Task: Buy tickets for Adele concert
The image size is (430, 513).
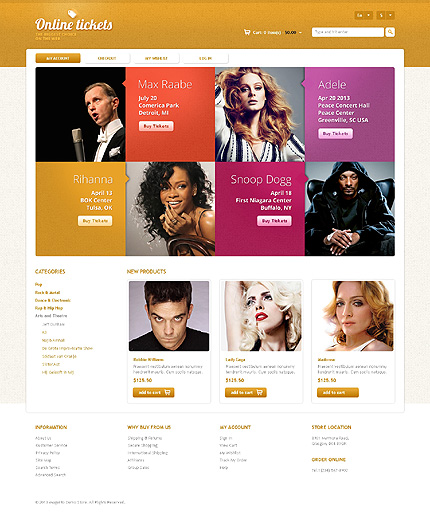Action: [x=335, y=133]
